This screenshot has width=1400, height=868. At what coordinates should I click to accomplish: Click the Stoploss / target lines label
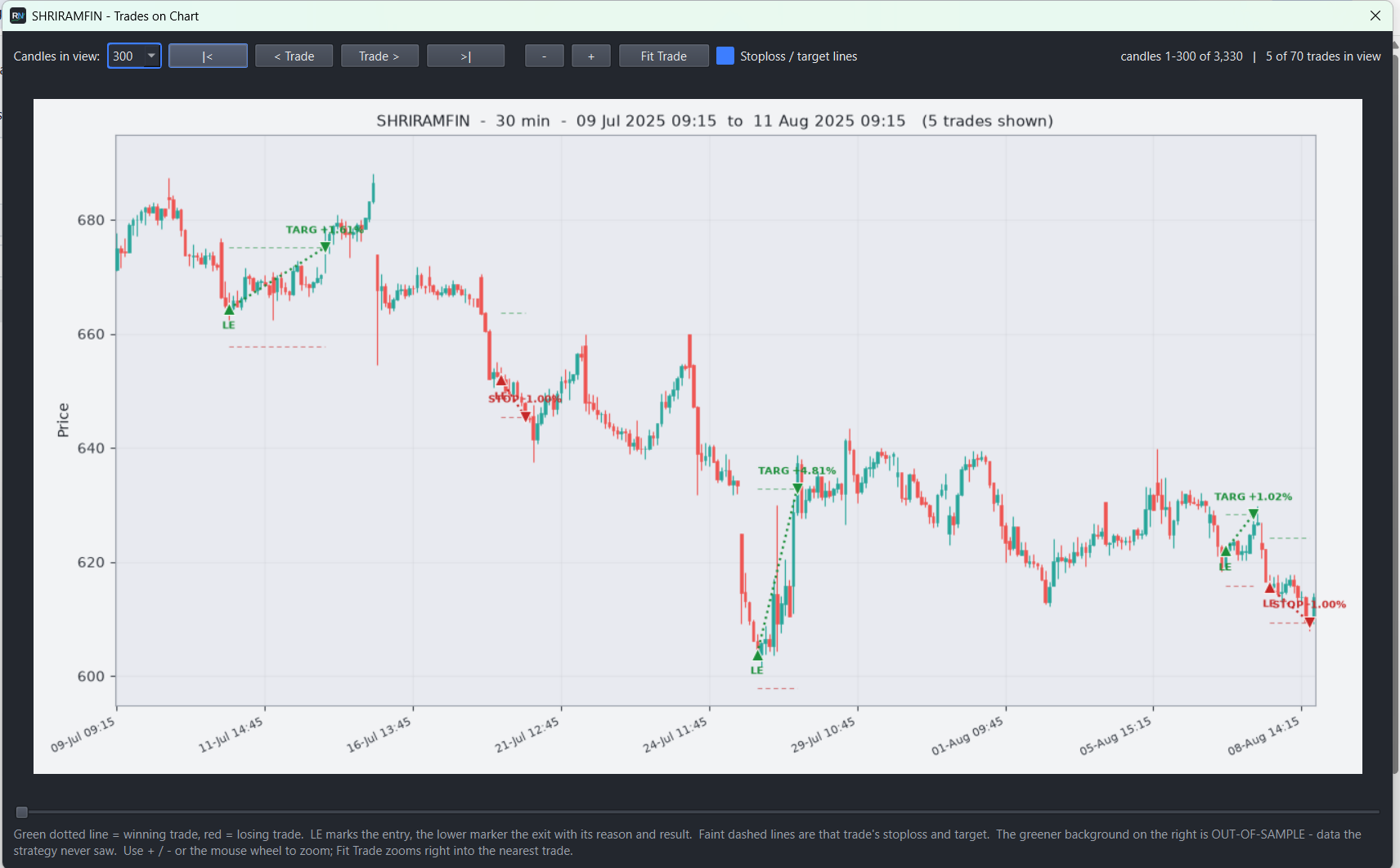coord(798,56)
